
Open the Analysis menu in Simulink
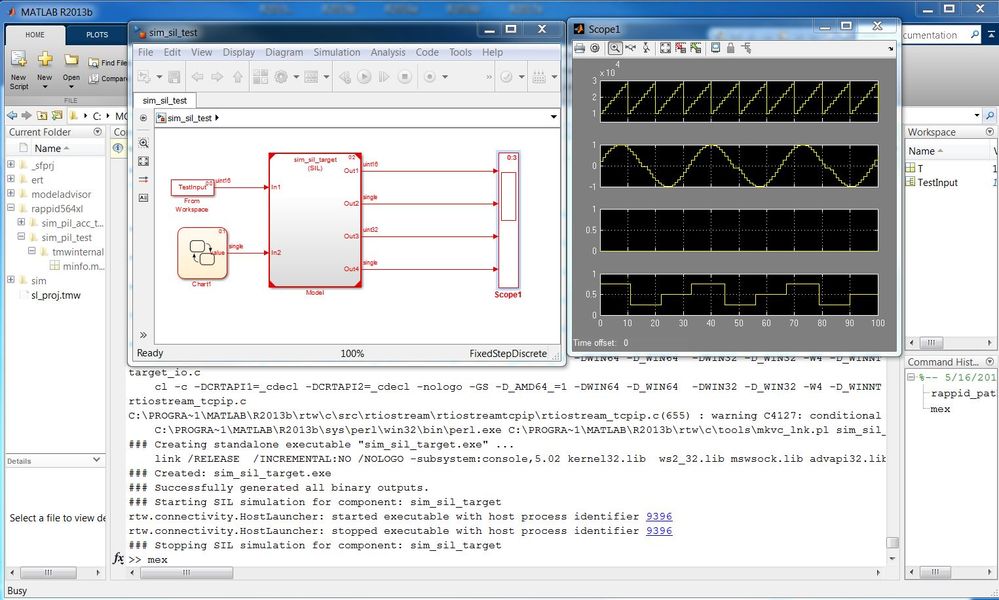[387, 52]
